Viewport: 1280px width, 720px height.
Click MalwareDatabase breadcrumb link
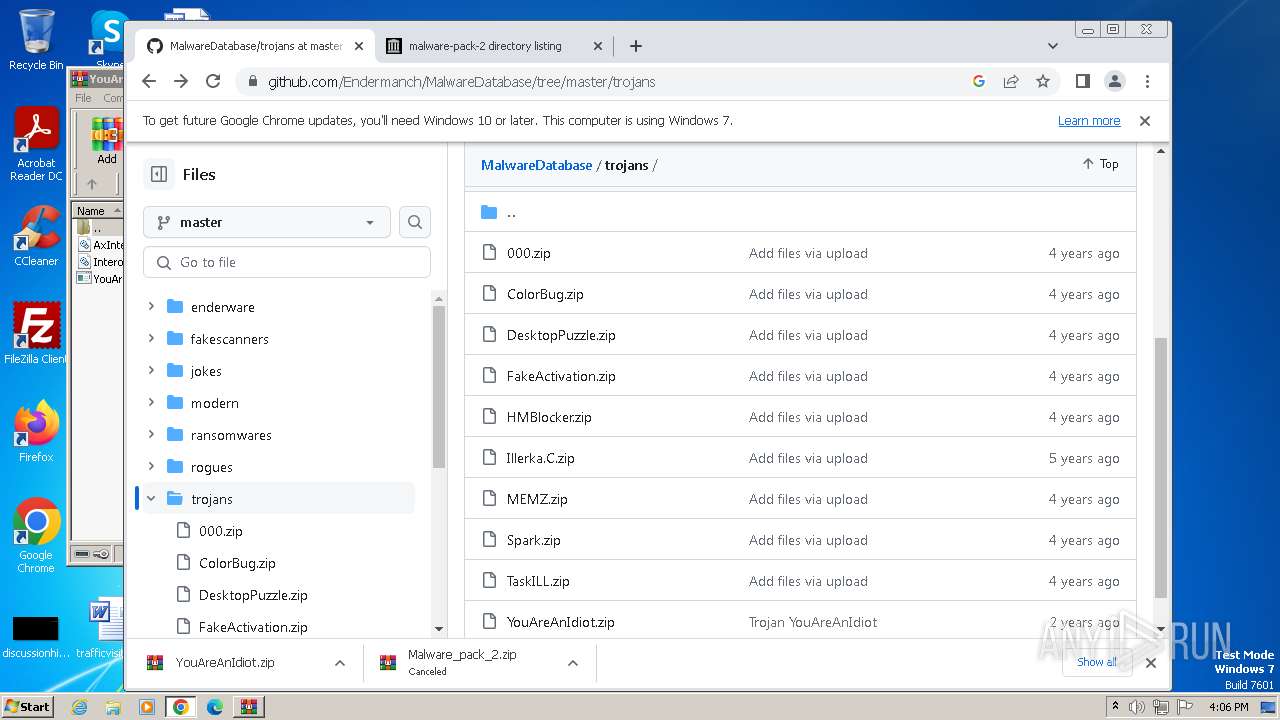(x=537, y=165)
